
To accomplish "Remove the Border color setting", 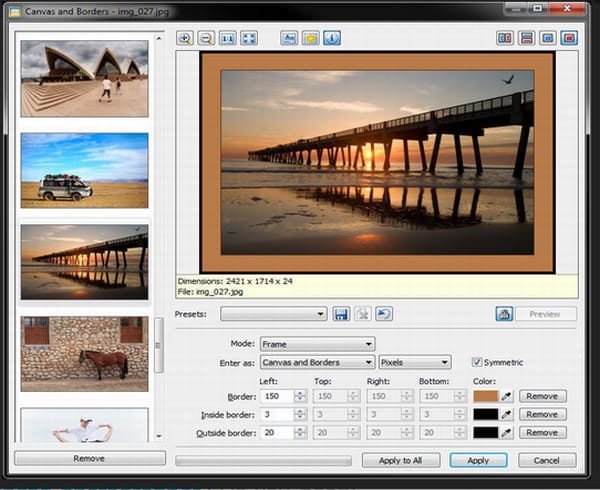I will pyautogui.click(x=543, y=396).
